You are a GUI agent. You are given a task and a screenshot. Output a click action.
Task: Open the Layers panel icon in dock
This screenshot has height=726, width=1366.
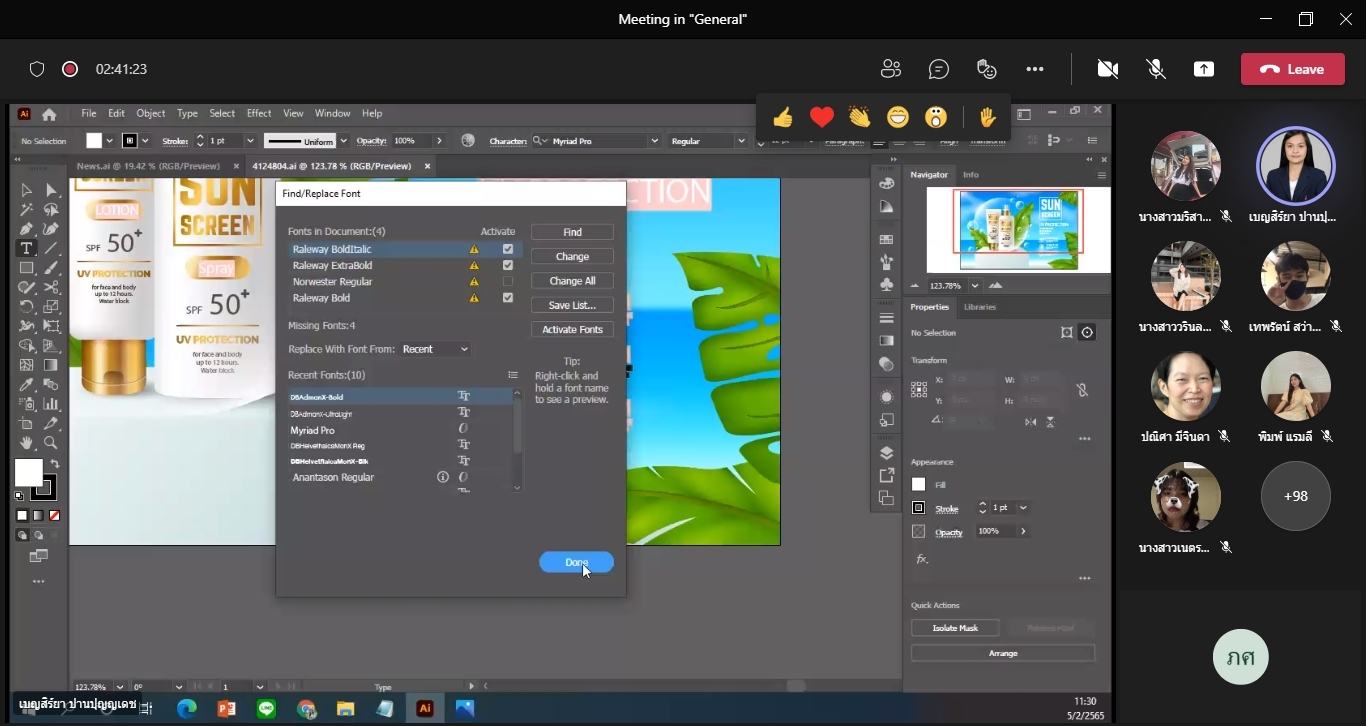[886, 454]
